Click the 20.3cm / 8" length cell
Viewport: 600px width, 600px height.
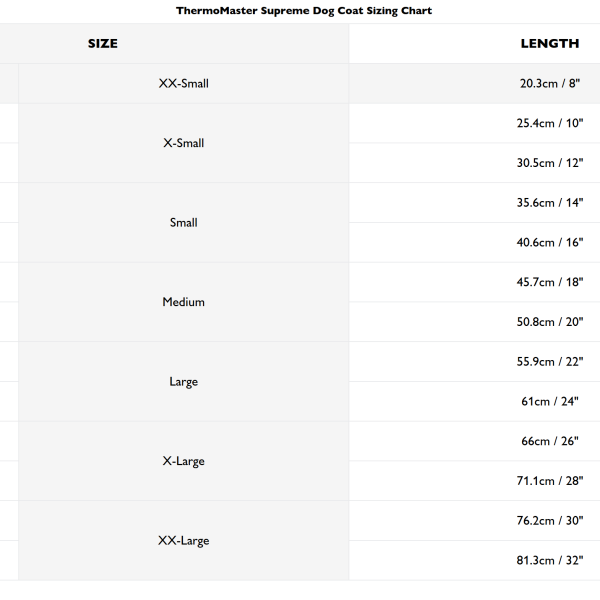pos(549,84)
